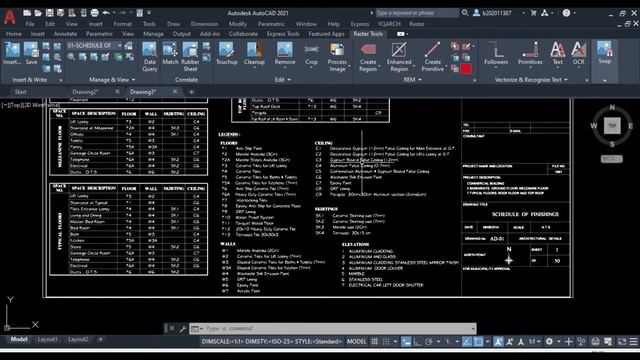640x360 pixels.
Task: Open the Process Image tool
Action: tap(337, 57)
